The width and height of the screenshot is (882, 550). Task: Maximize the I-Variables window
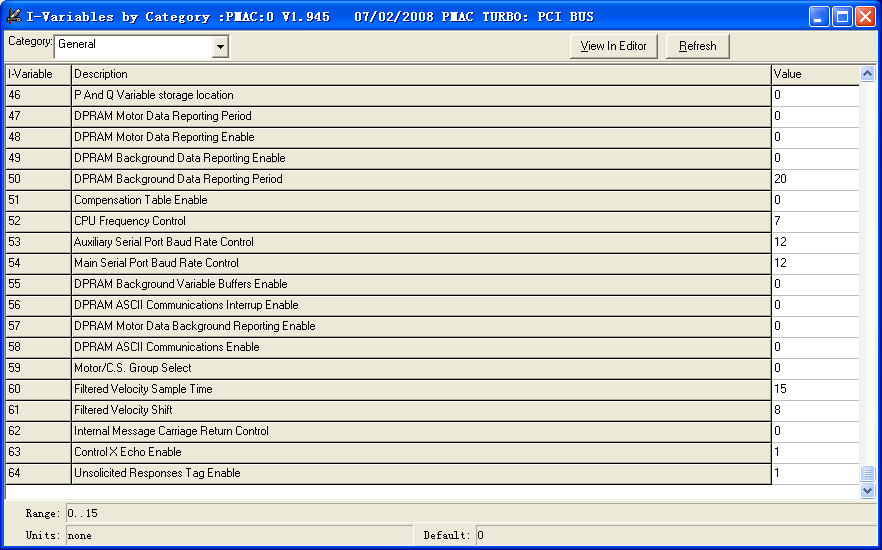(843, 16)
